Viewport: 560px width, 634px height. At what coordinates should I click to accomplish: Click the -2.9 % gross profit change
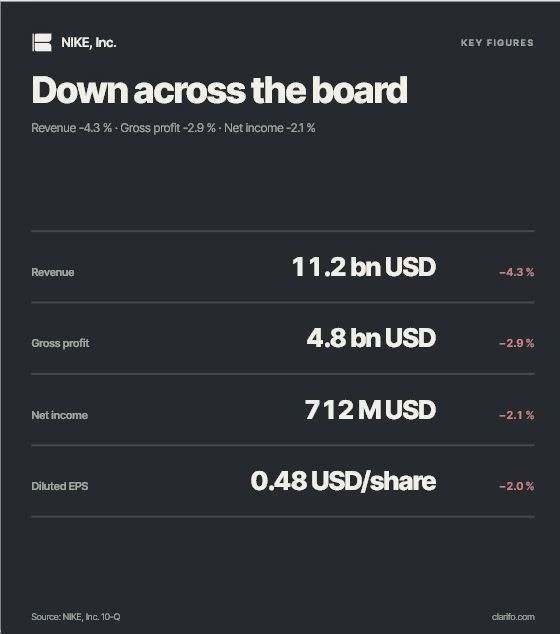(517, 343)
